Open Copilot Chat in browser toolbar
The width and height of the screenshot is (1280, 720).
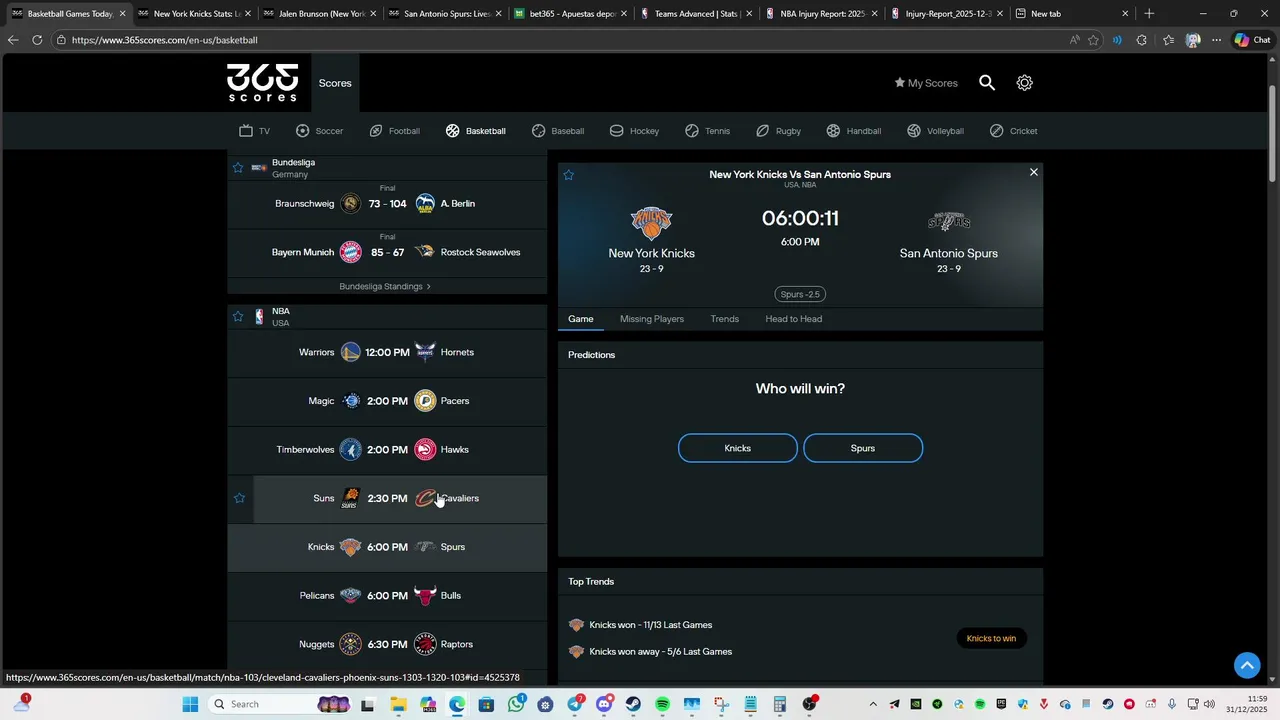(x=1251, y=40)
